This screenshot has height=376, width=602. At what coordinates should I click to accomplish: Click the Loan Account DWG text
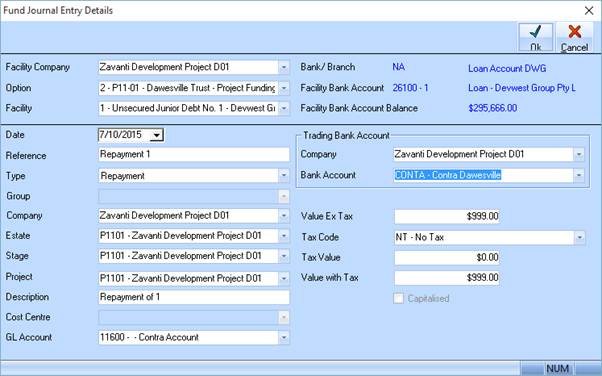tap(507, 69)
